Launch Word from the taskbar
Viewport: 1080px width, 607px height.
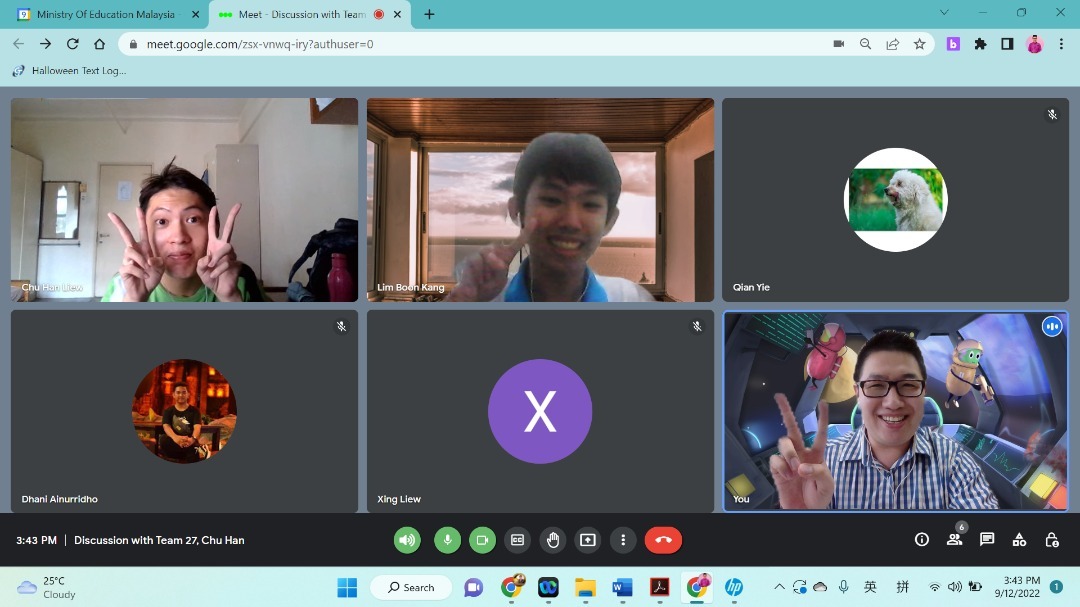[622, 587]
